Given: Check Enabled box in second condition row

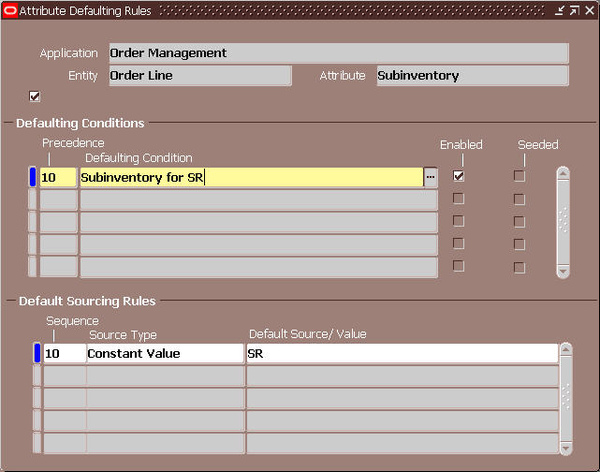Looking at the screenshot, I should pyautogui.click(x=458, y=199).
